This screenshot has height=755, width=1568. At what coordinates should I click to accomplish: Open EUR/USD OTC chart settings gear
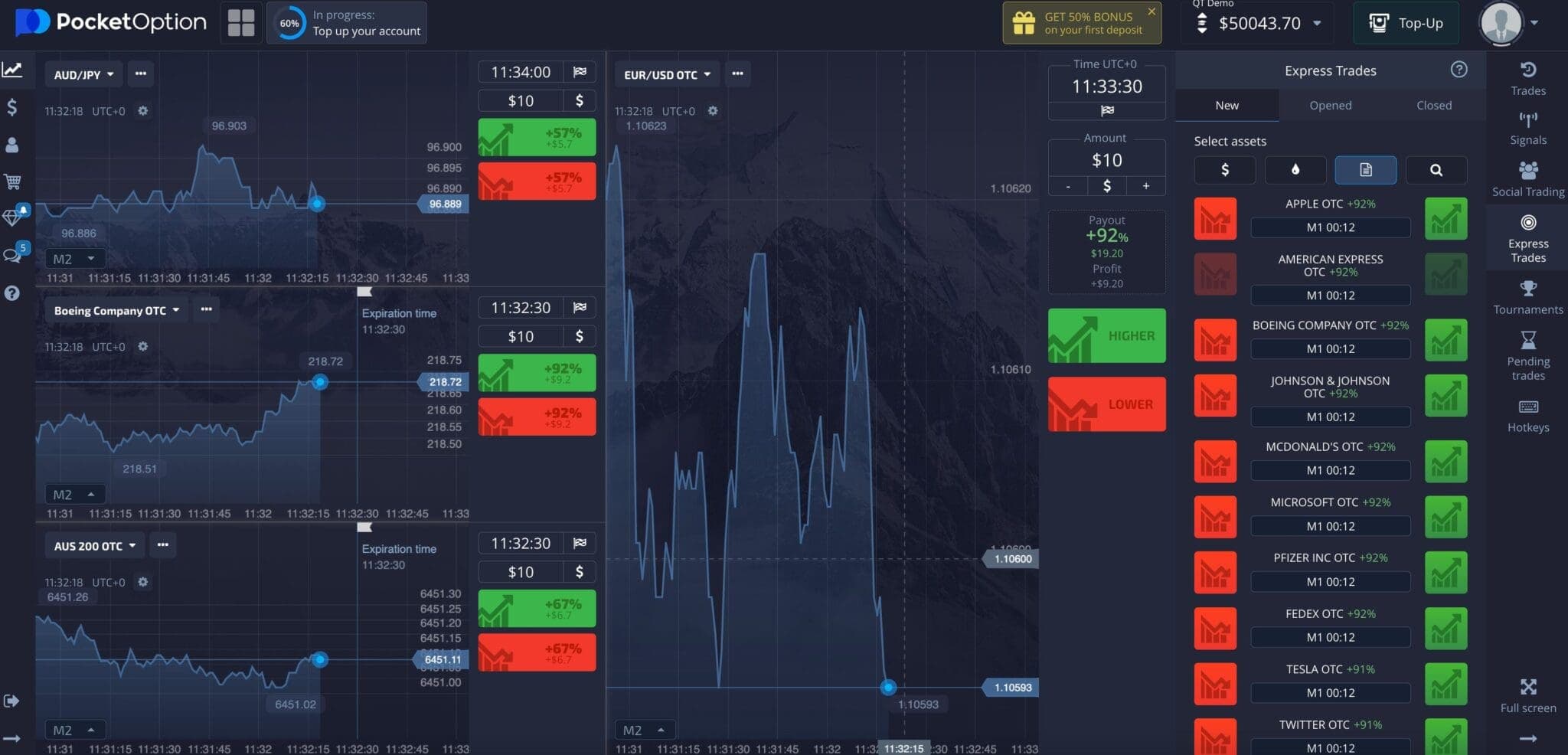[713, 111]
